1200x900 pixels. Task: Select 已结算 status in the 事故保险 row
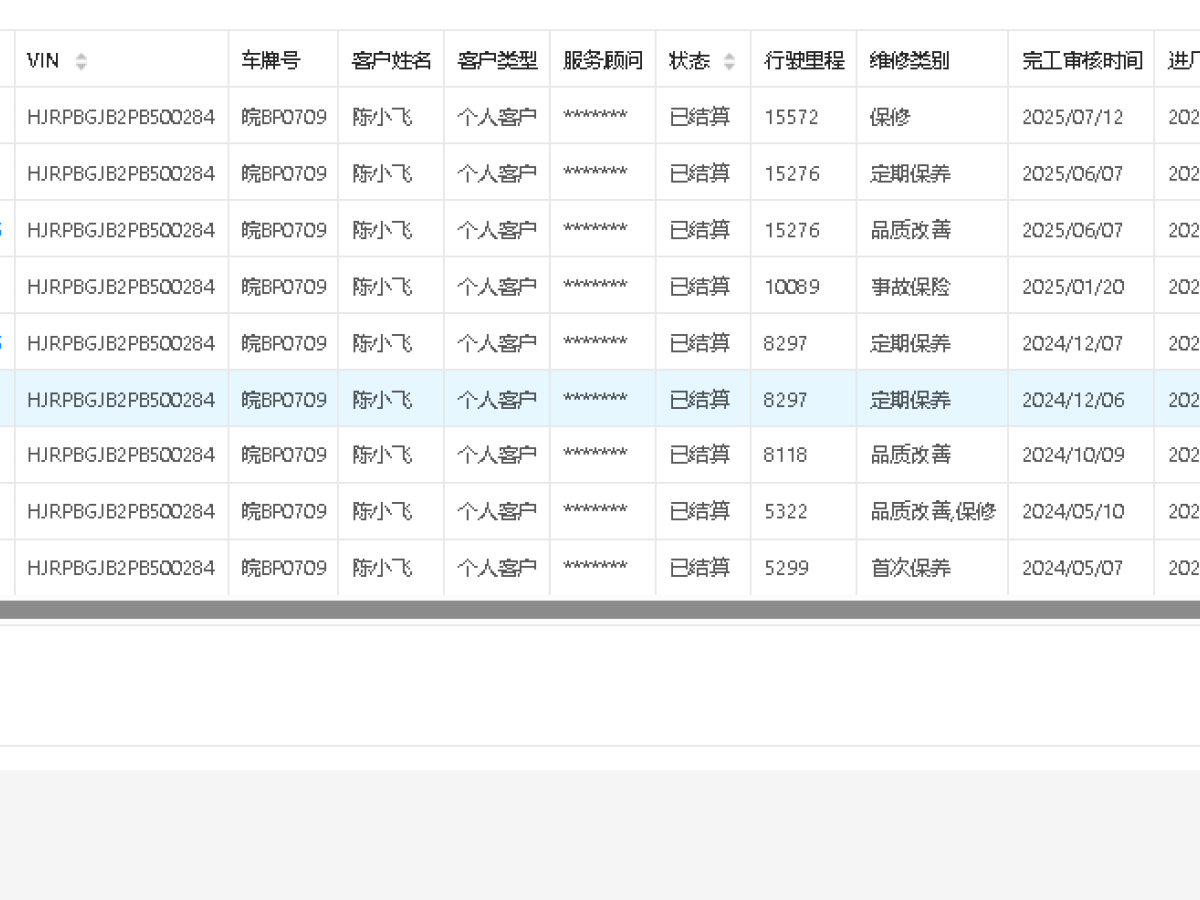tap(700, 287)
